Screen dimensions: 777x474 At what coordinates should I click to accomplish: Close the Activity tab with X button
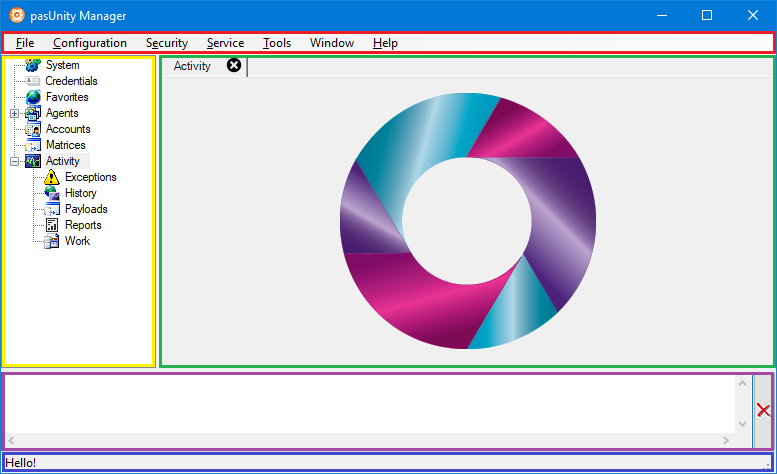[234, 65]
